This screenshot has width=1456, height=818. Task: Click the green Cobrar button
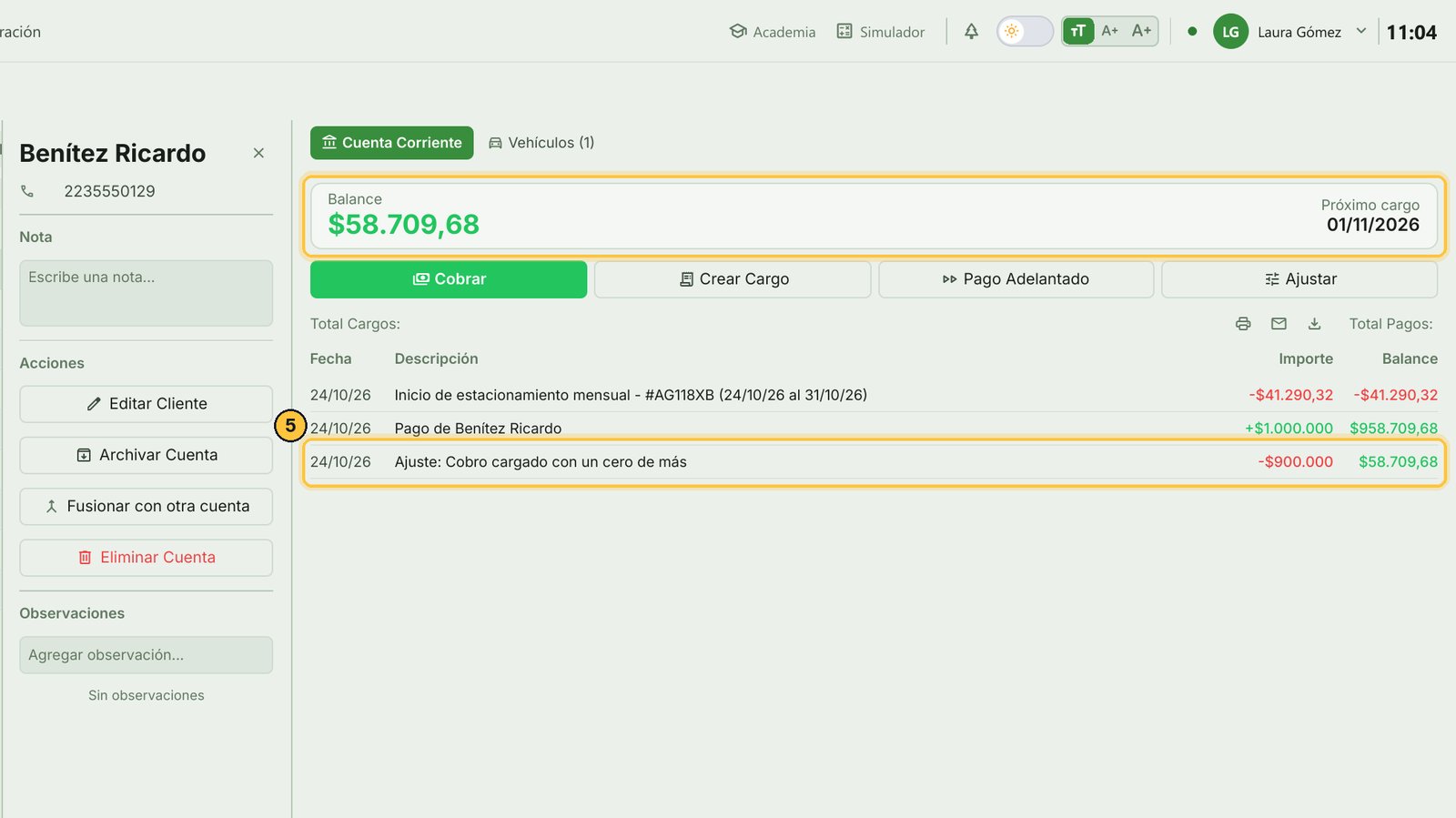click(x=449, y=279)
